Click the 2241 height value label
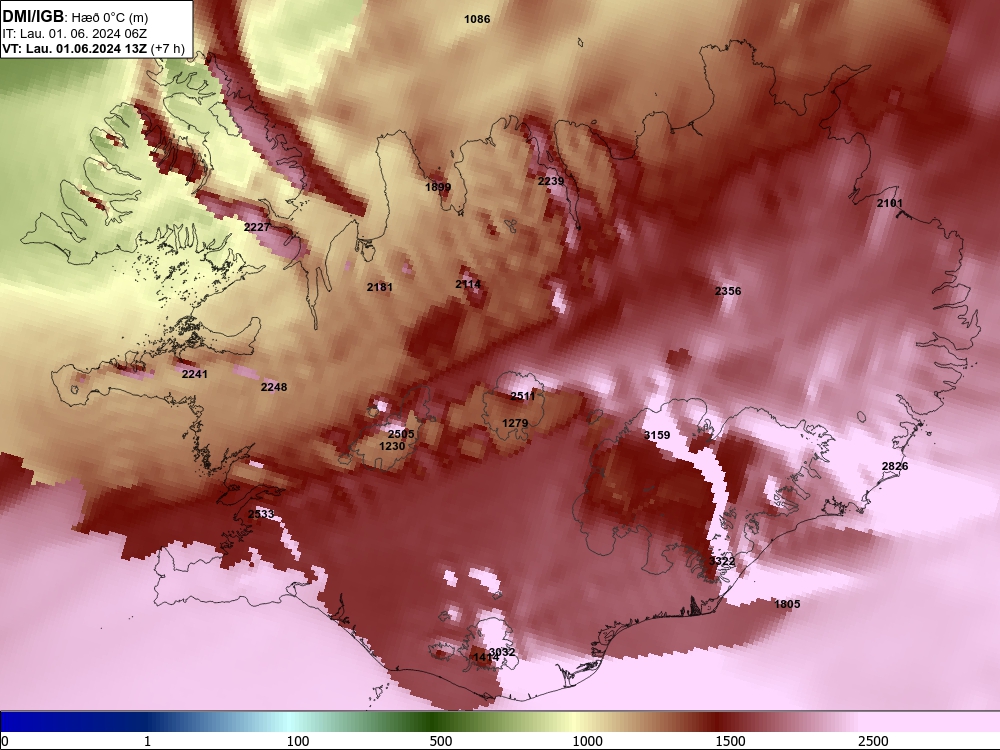 point(195,374)
